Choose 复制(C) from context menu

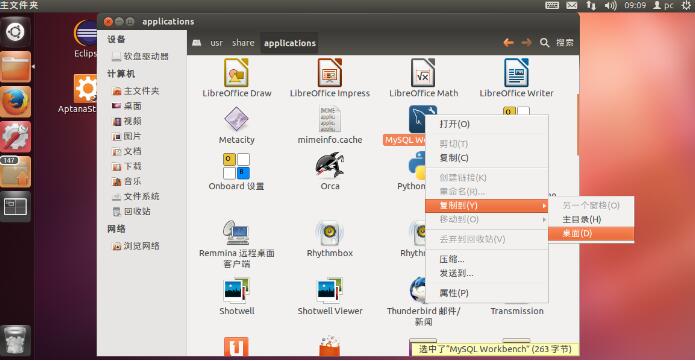[487, 158]
